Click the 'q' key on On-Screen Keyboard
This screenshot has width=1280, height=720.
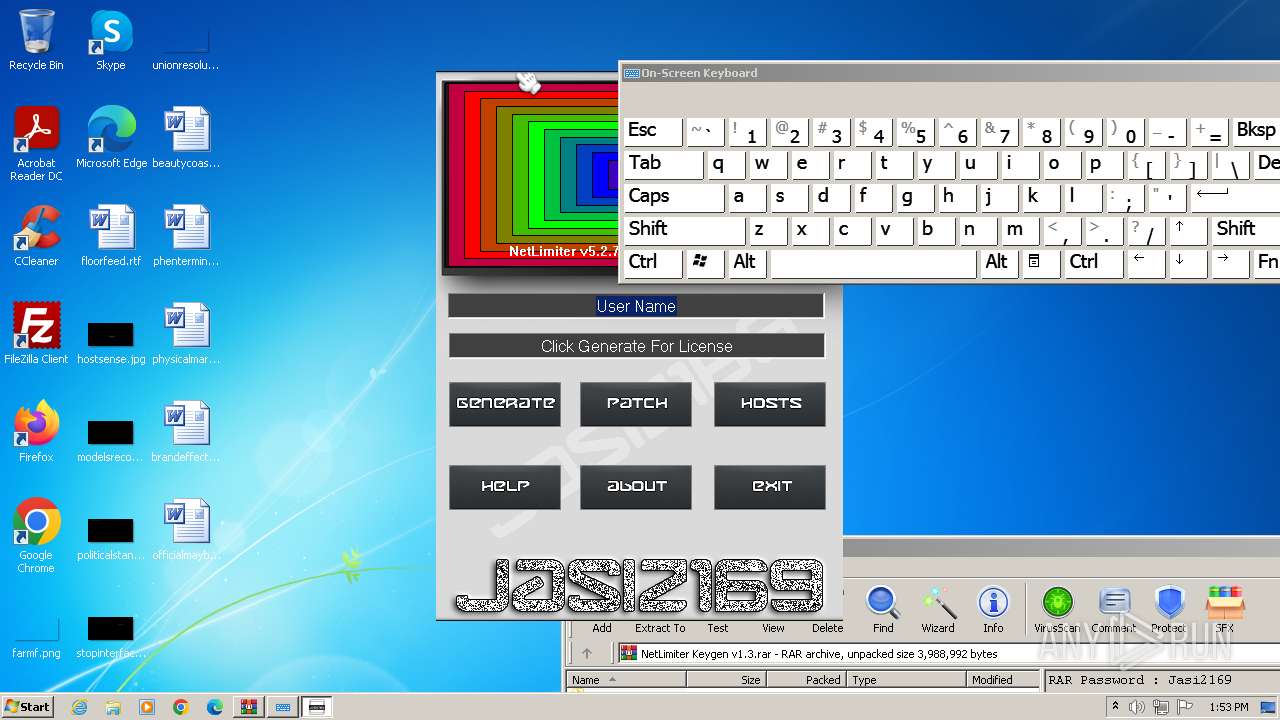[726, 164]
